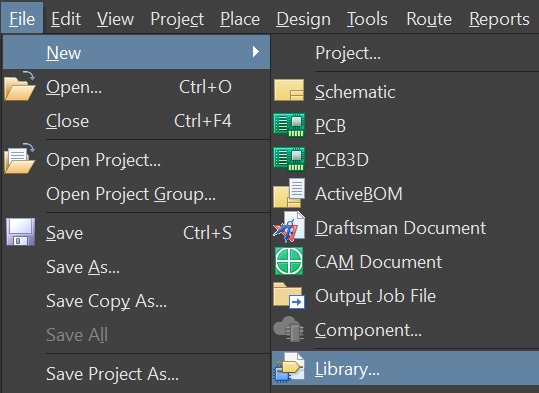Click the PCB3D board icon

(x=289, y=159)
